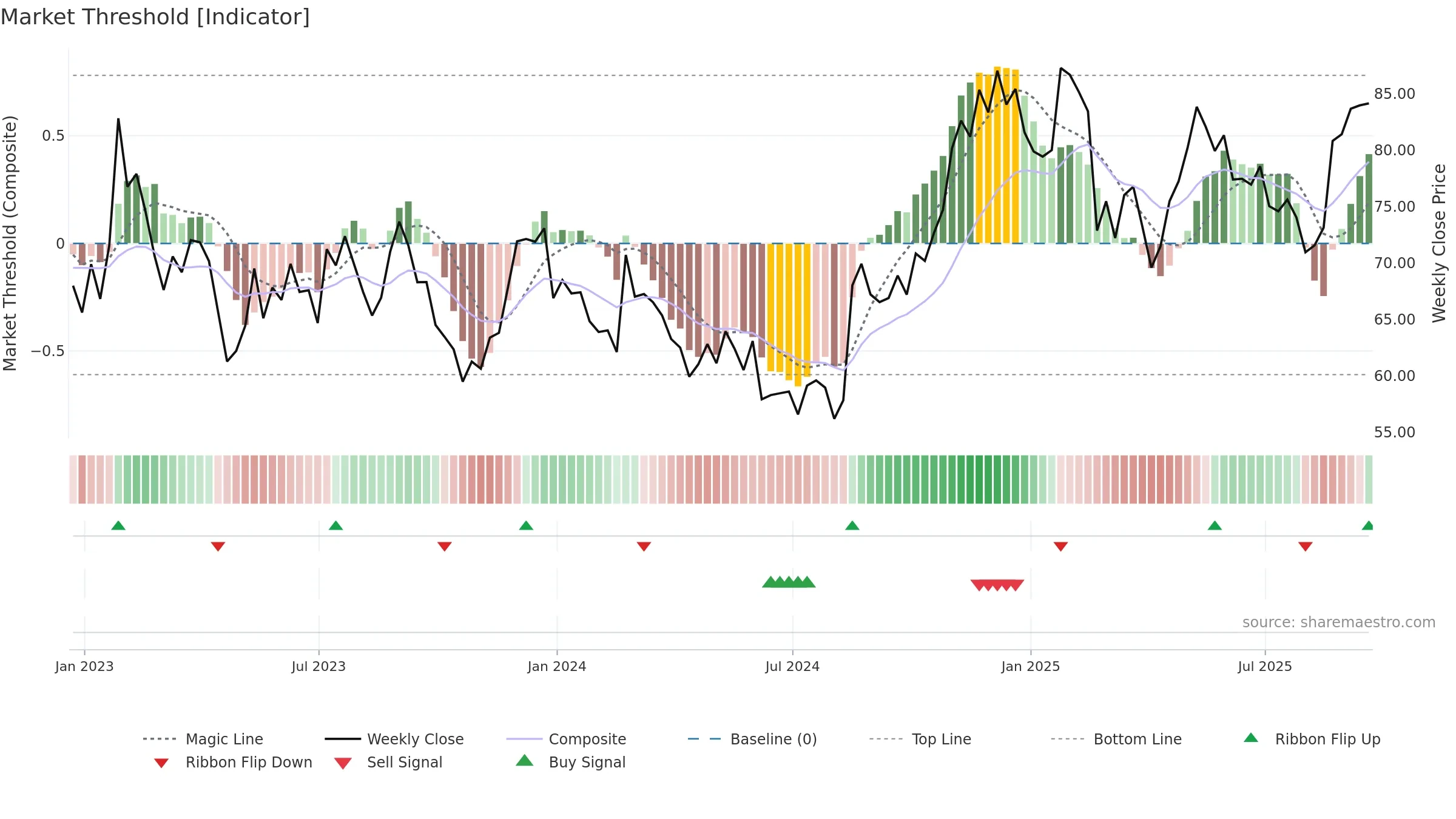Click the Buy Signal legend triangle icon
Viewport: 1456px width, 819px height.
[x=525, y=760]
